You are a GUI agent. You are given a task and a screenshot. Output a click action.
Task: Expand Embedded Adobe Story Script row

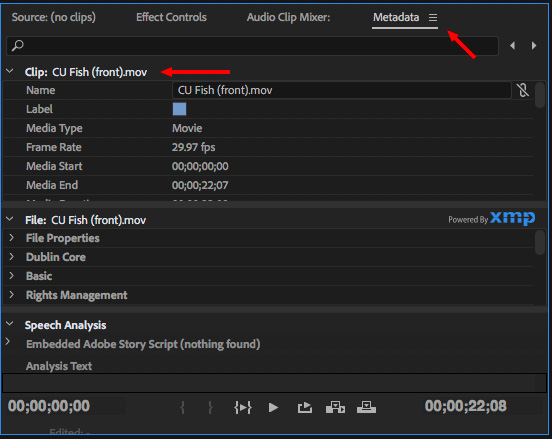click(x=8, y=341)
